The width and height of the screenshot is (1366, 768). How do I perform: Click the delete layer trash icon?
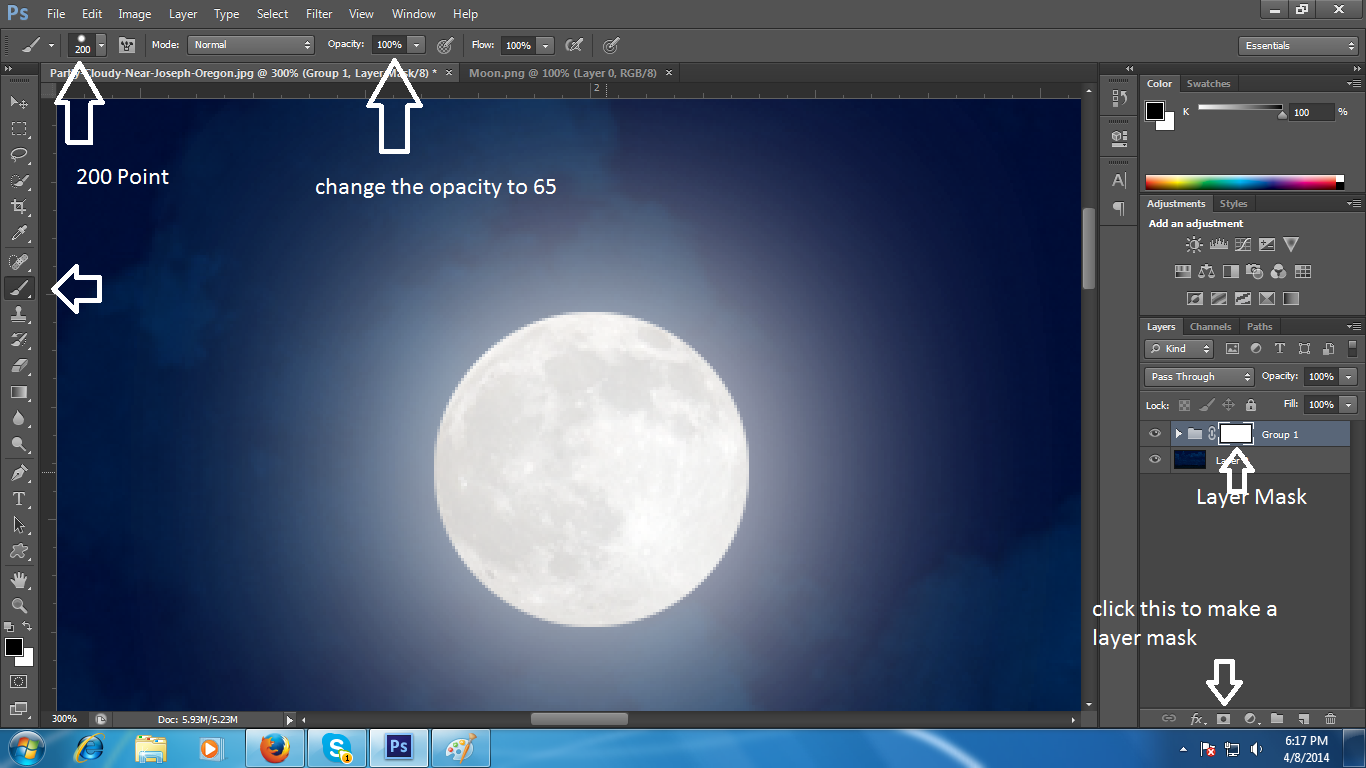pyautogui.click(x=1330, y=718)
